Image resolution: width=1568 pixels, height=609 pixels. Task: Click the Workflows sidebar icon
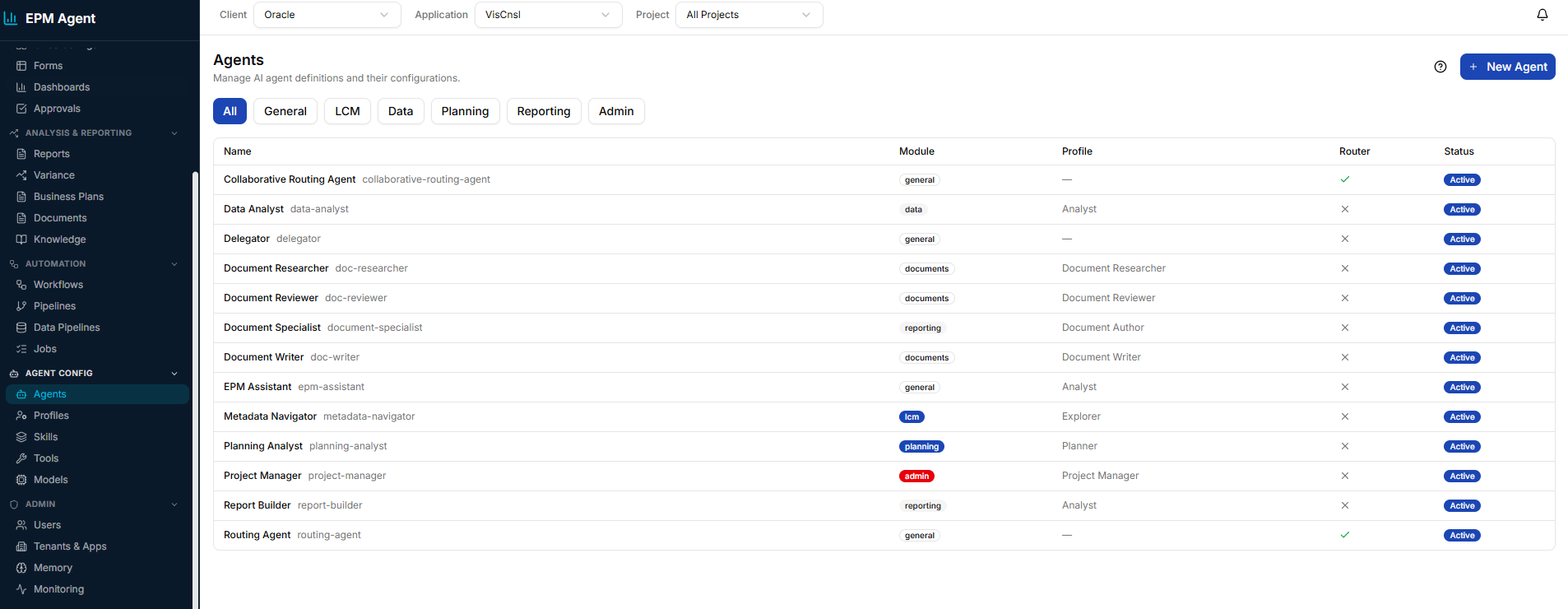coord(21,285)
